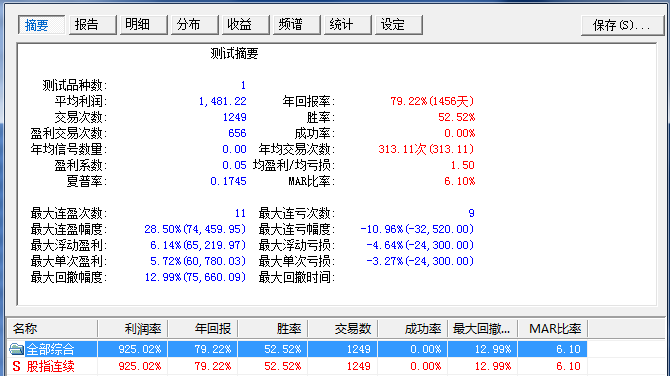Sort by the 利润率 column header
This screenshot has width=670, height=376.
coord(132,329)
